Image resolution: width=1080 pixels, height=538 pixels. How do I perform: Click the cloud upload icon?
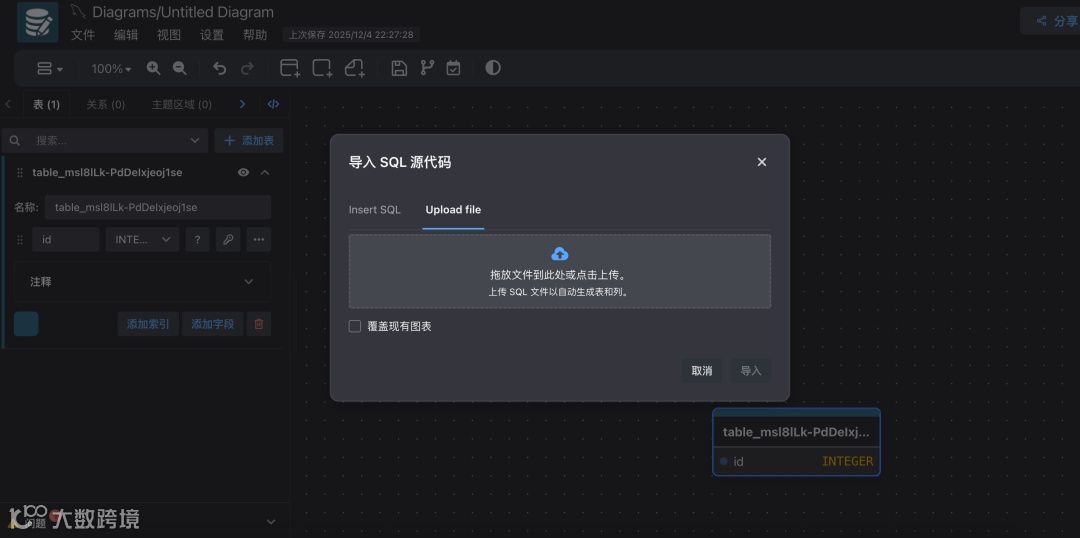pos(560,254)
